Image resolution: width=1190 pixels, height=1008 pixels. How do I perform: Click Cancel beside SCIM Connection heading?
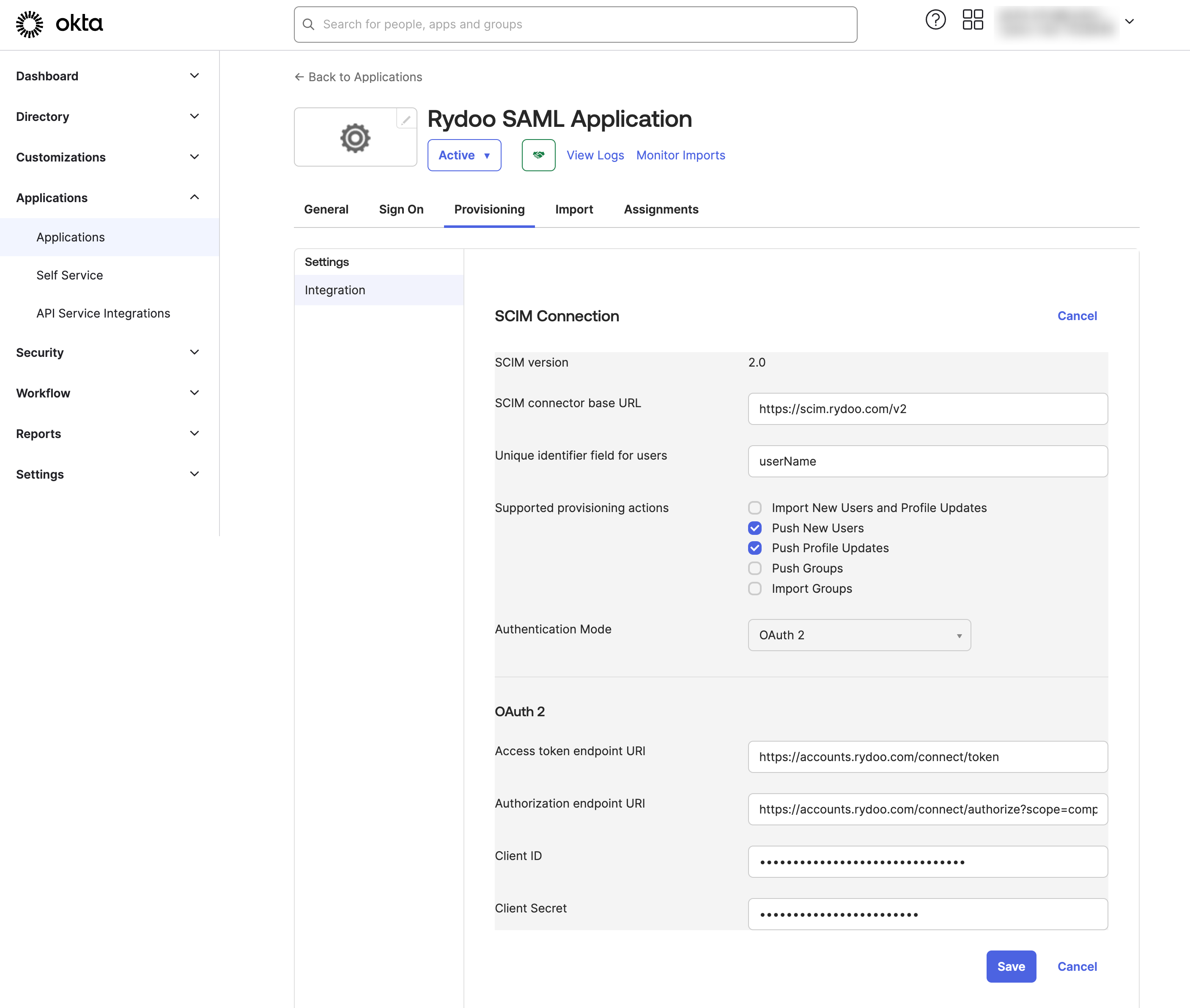(x=1077, y=316)
